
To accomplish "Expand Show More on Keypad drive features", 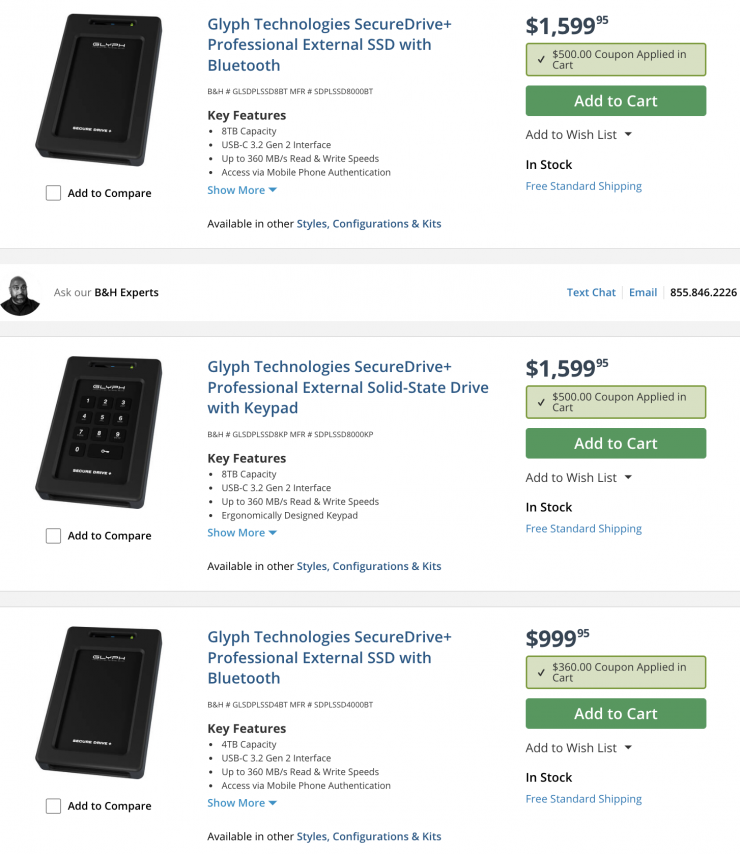I will click(242, 533).
